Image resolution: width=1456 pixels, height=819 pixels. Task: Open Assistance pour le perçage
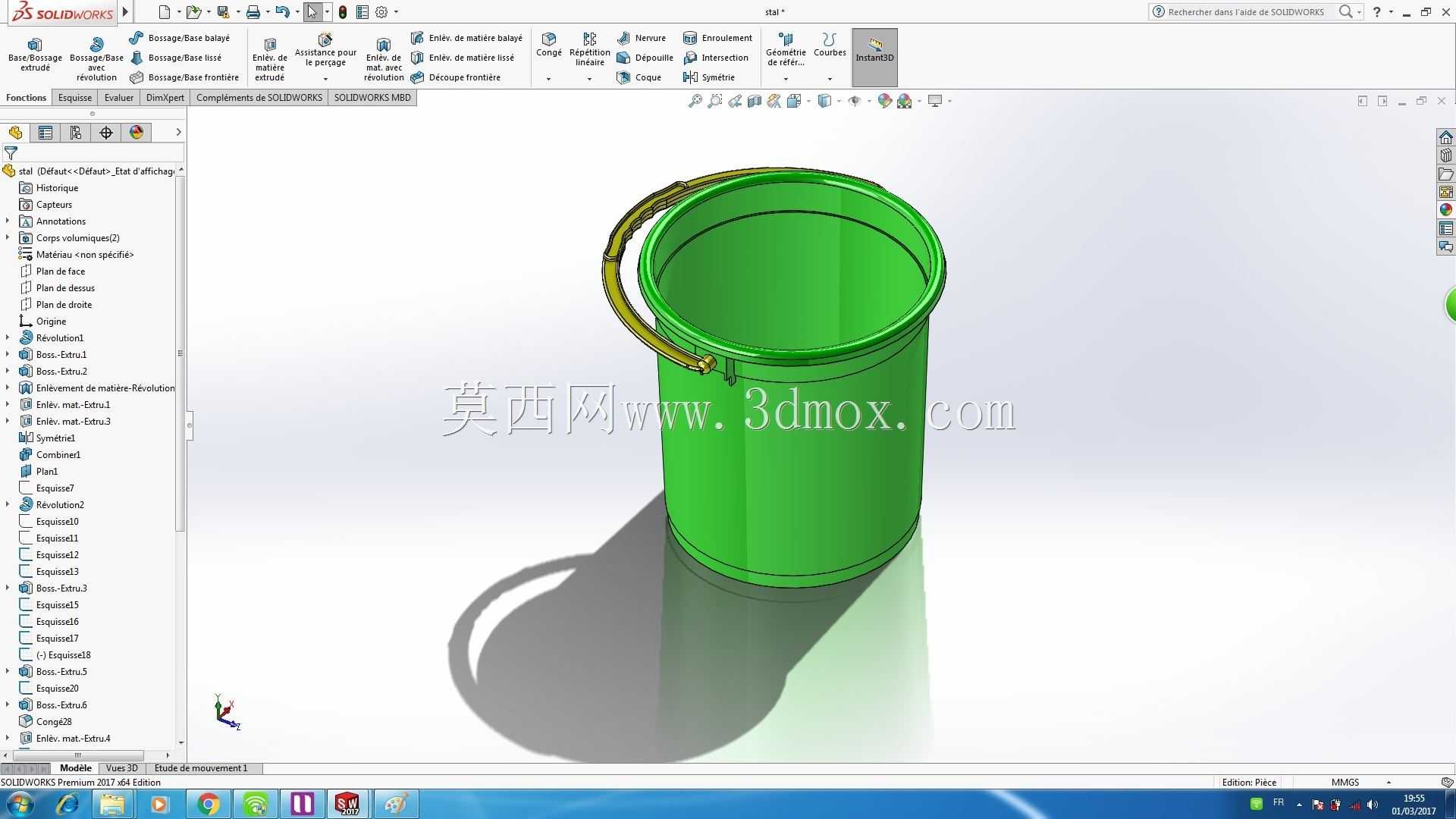[325, 51]
